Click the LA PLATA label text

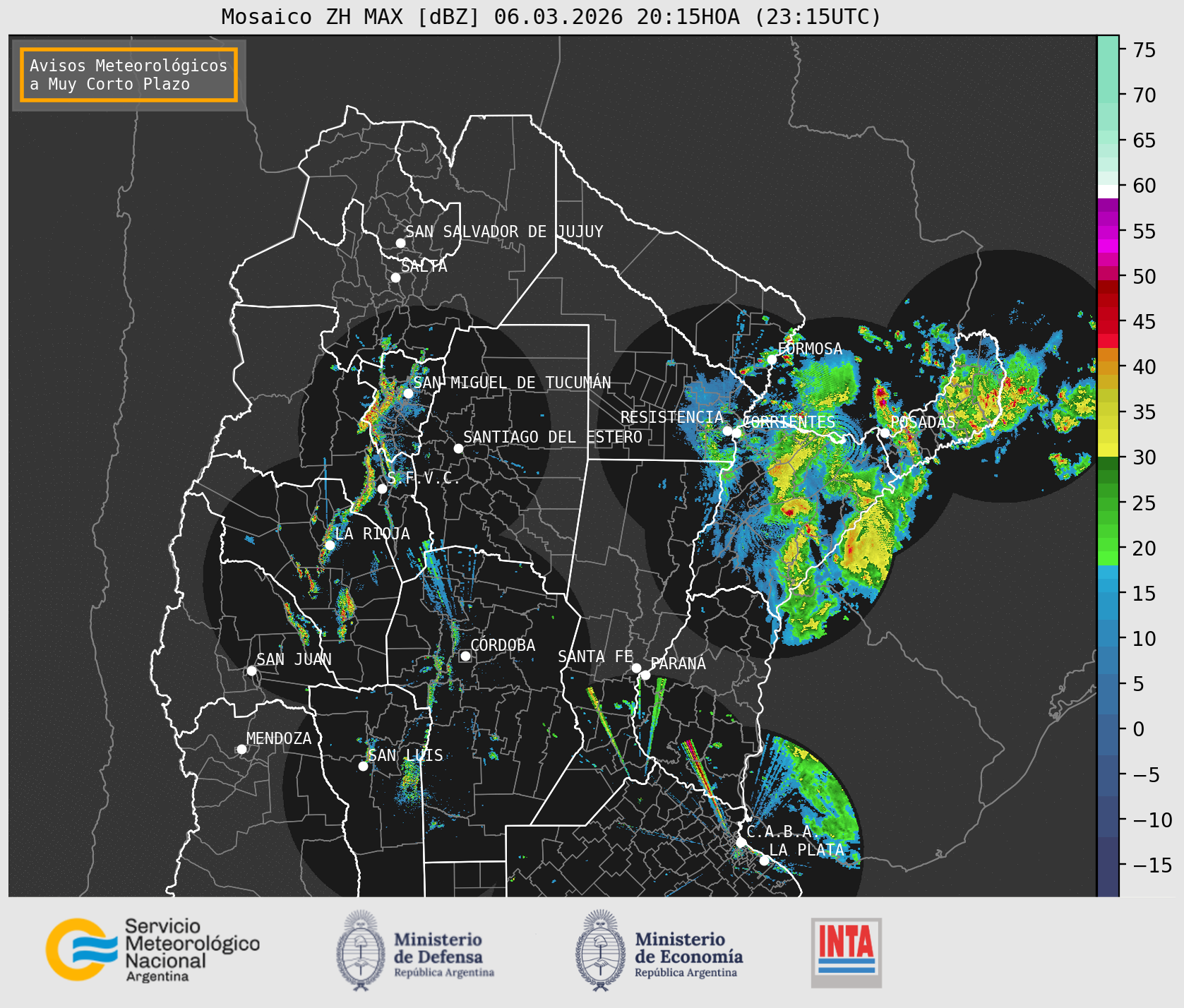pyautogui.click(x=806, y=850)
